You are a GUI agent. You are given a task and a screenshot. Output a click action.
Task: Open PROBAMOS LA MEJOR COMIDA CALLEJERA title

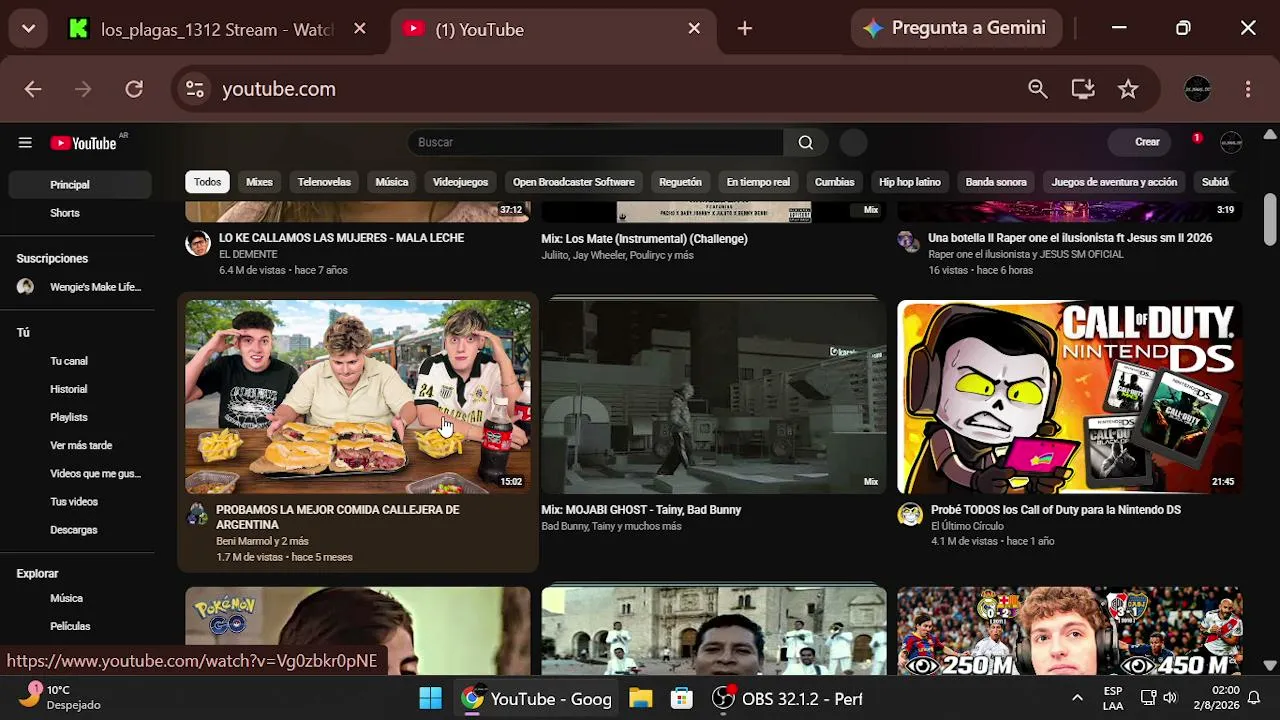(338, 517)
